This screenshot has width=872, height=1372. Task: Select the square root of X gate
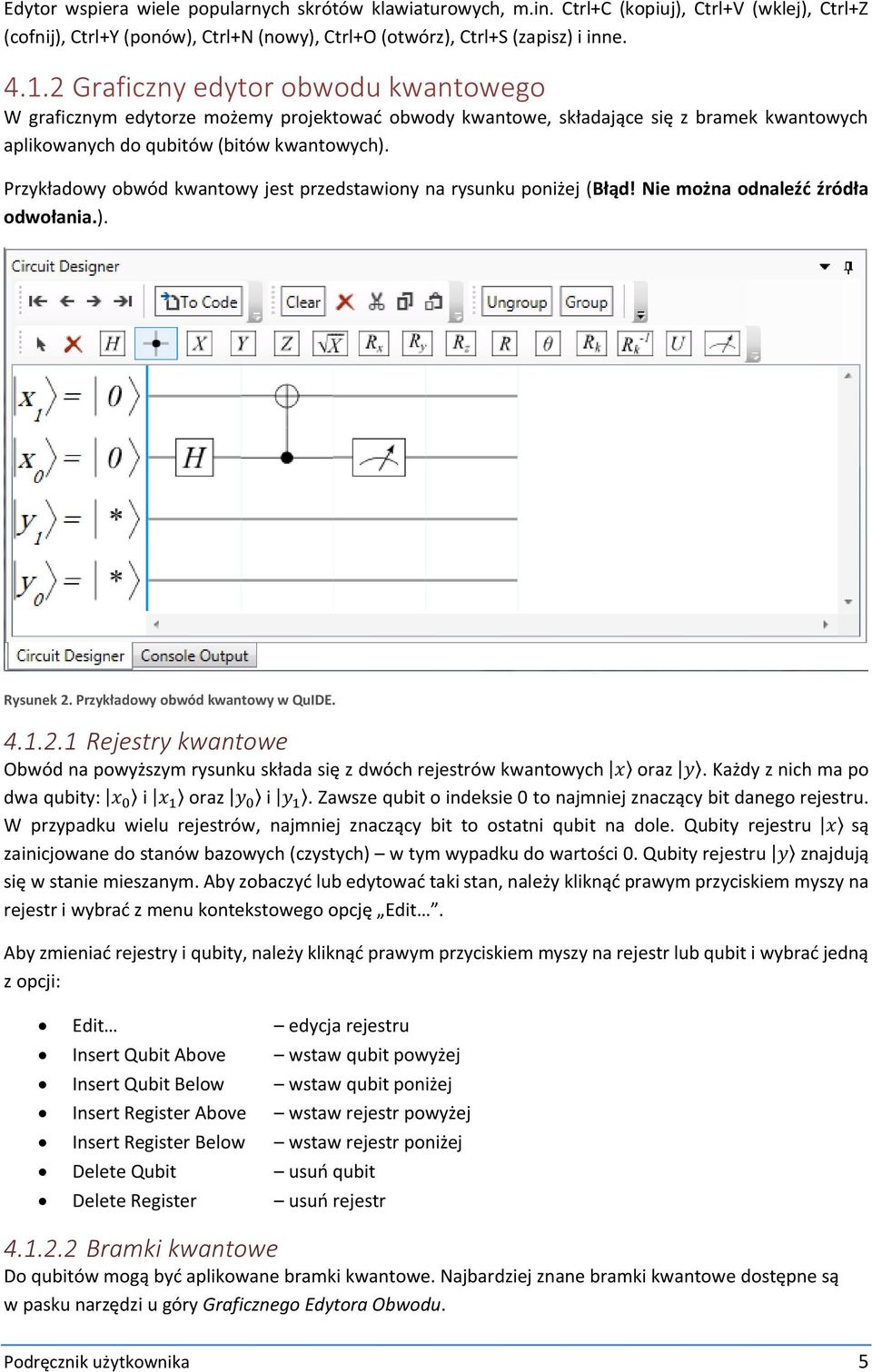(x=330, y=344)
